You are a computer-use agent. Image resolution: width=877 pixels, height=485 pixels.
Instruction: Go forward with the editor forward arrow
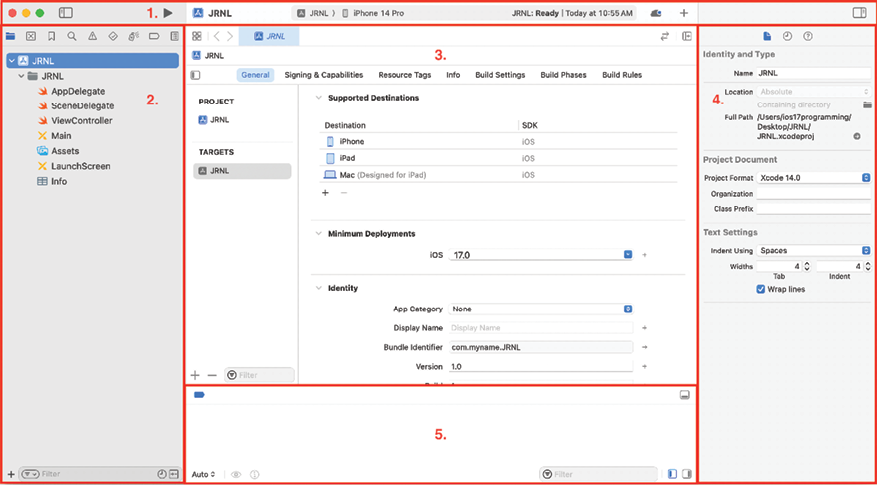click(229, 36)
